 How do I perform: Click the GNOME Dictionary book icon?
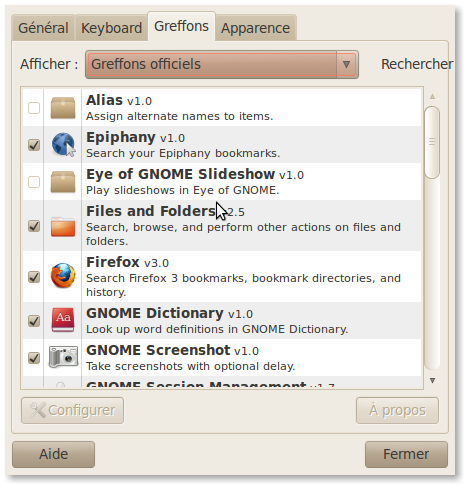[x=63, y=320]
